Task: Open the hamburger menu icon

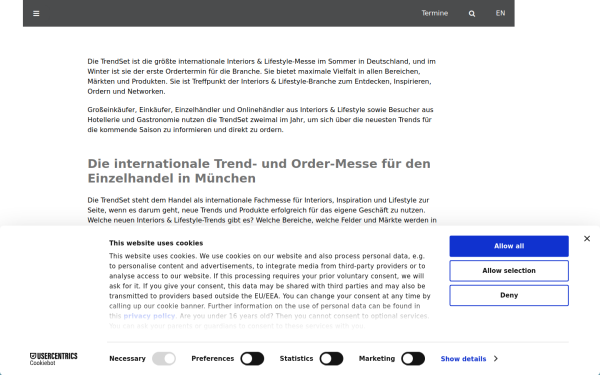Action: point(36,13)
